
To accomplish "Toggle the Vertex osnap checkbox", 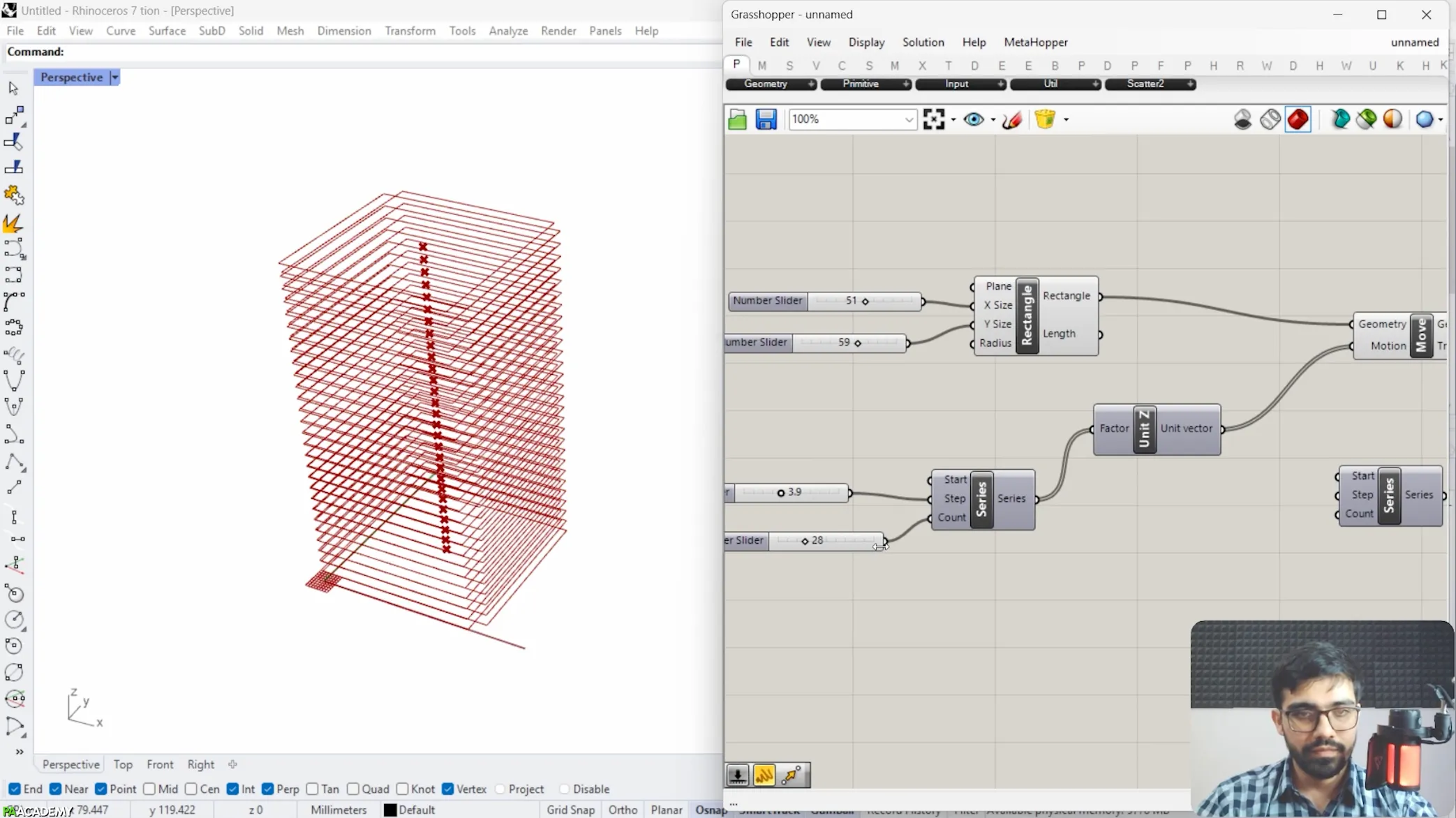I will tap(448, 789).
